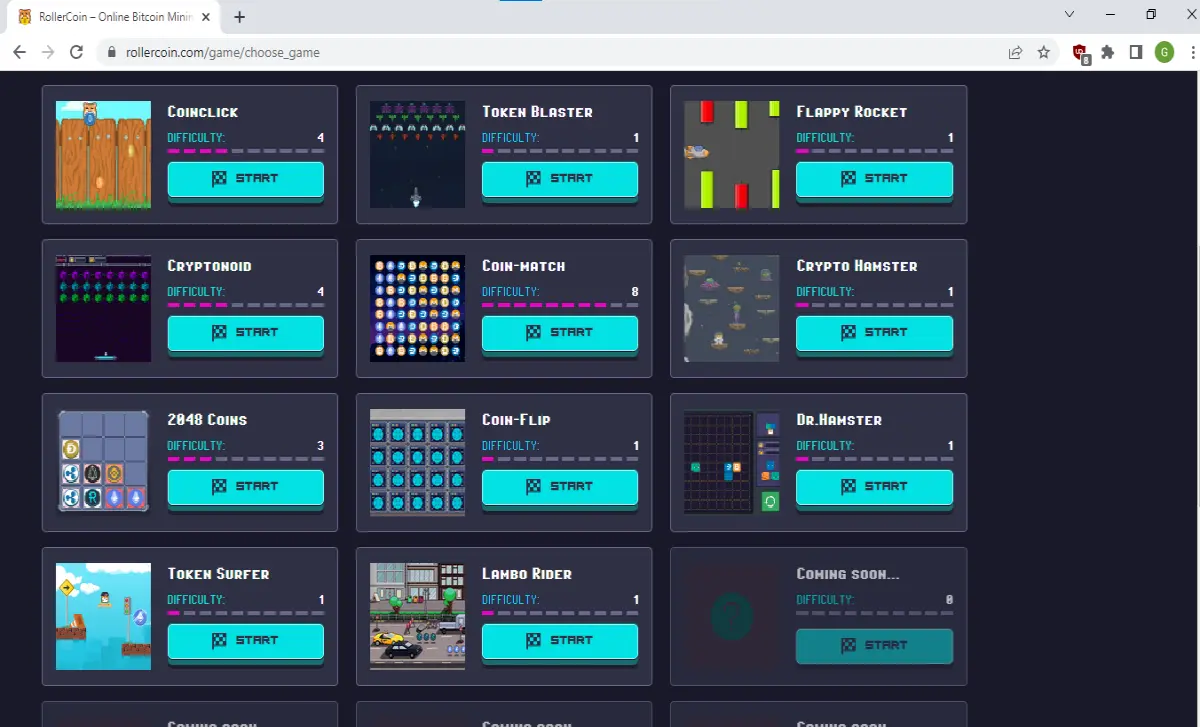
Task: Open the Coin-match game thumbnail
Action: tap(417, 309)
